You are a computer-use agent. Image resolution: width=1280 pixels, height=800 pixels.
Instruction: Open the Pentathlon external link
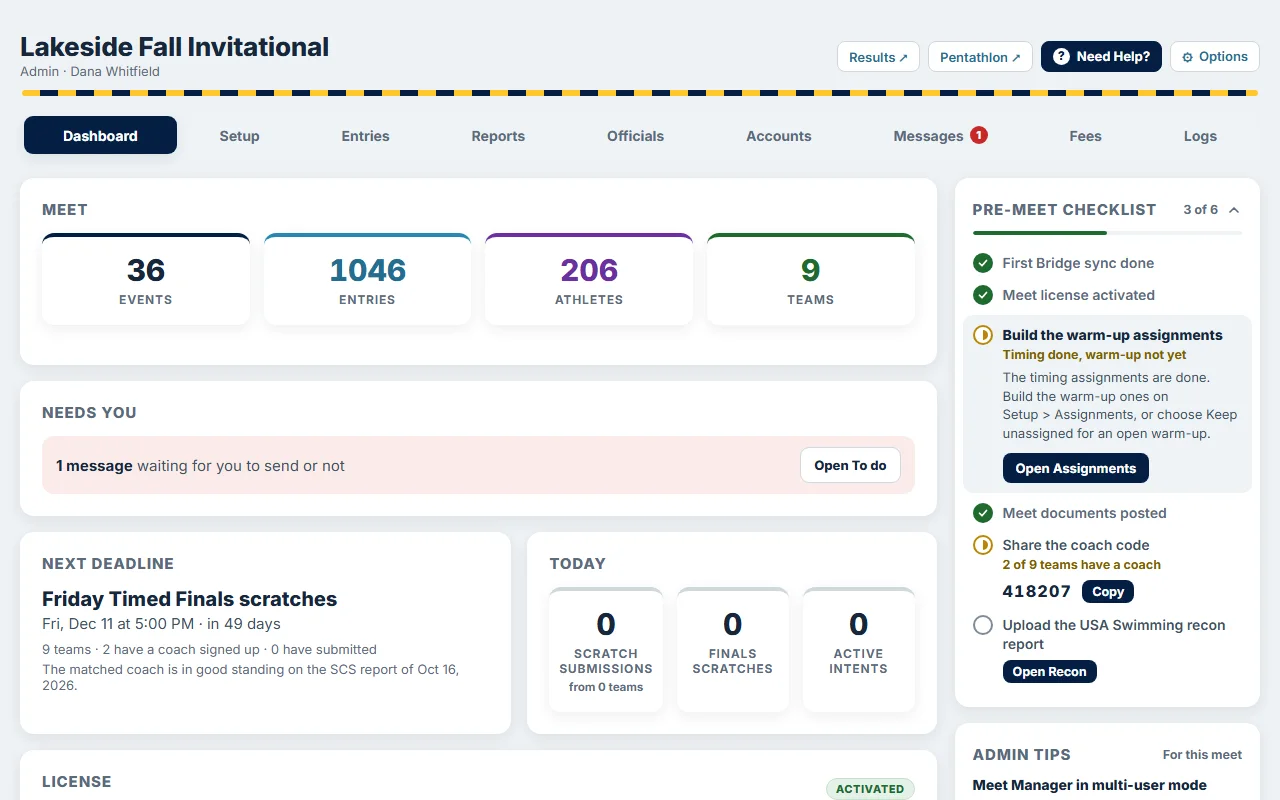coord(980,57)
